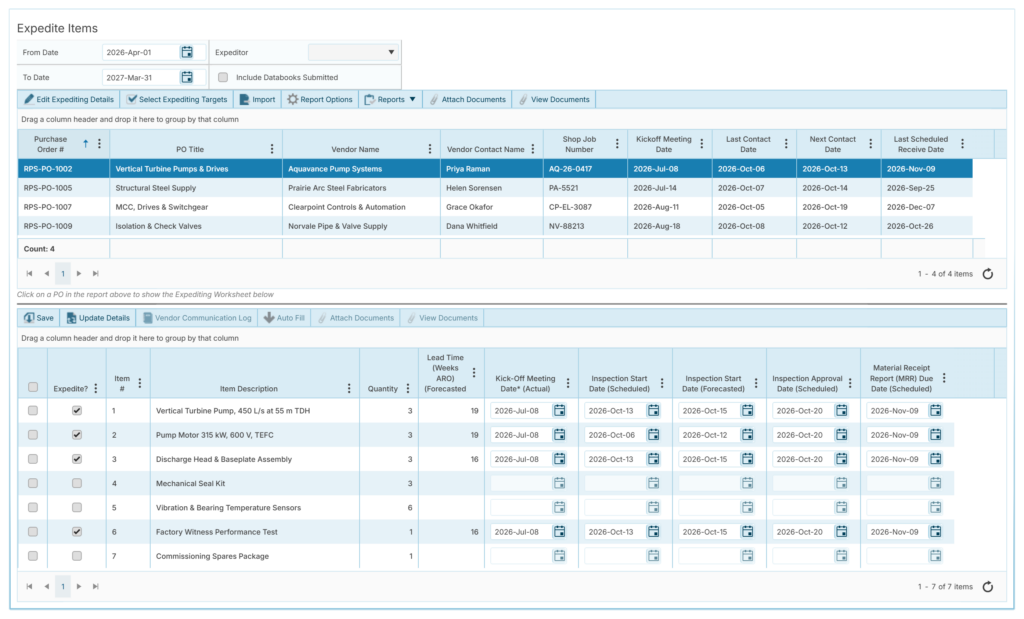
Task: Open Last Contact Date column menu
Action: tap(786, 144)
